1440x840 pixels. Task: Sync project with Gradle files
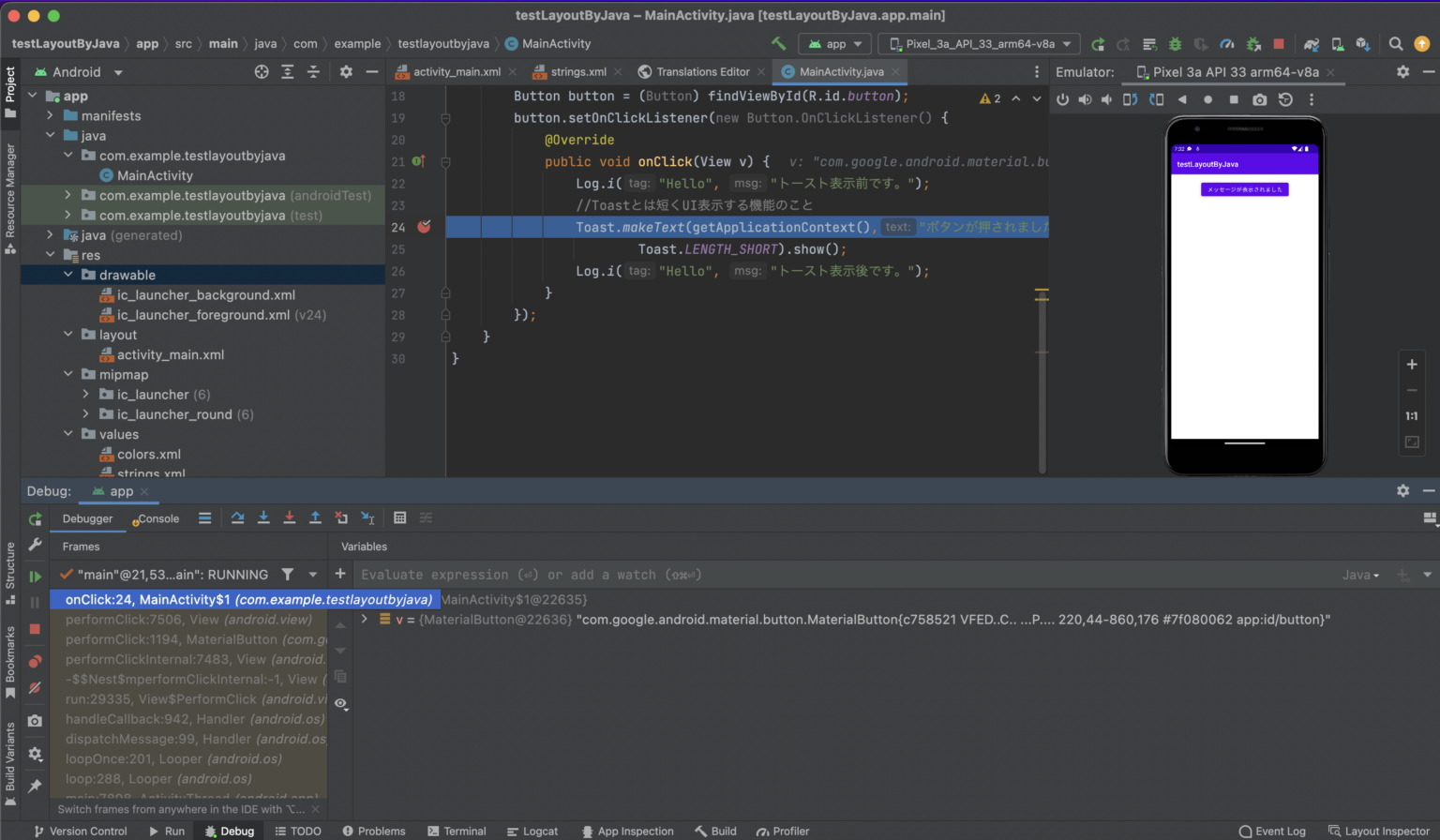[x=1312, y=43]
